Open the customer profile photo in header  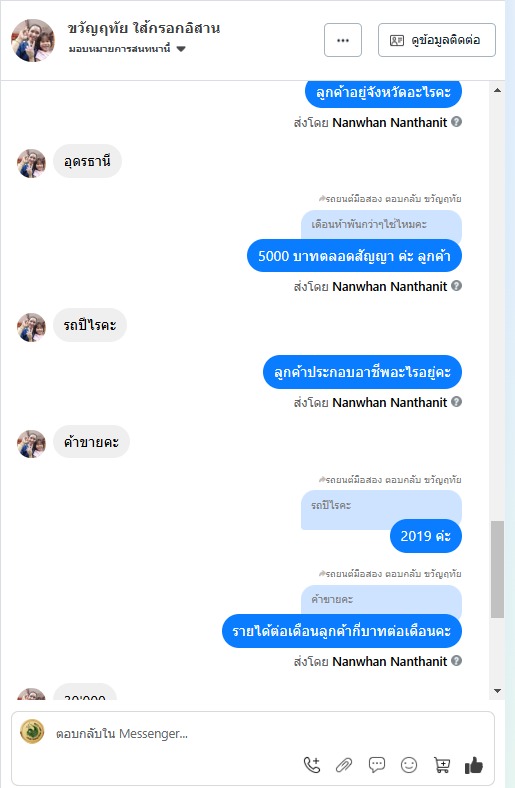pos(33,40)
